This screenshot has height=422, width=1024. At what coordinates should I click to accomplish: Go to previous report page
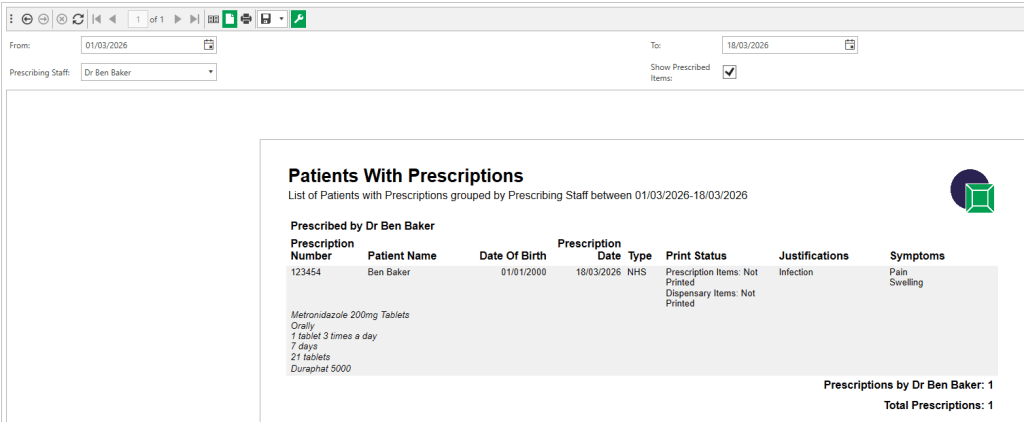pos(112,19)
